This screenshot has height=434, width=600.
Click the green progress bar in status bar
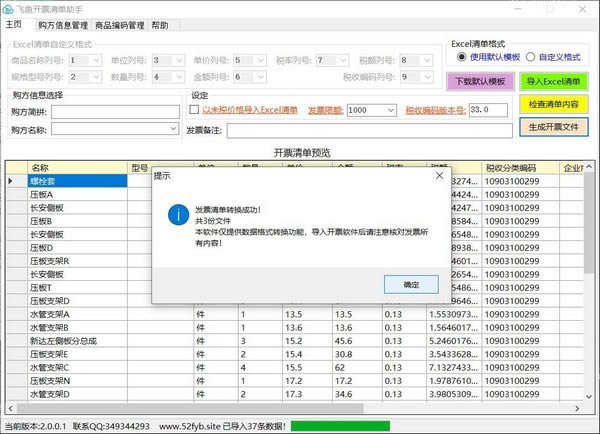(x=340, y=427)
